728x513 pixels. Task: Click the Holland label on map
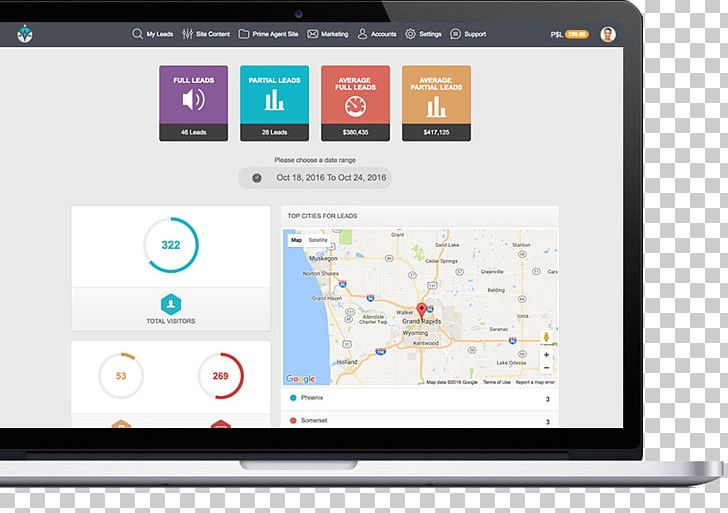[x=347, y=362]
